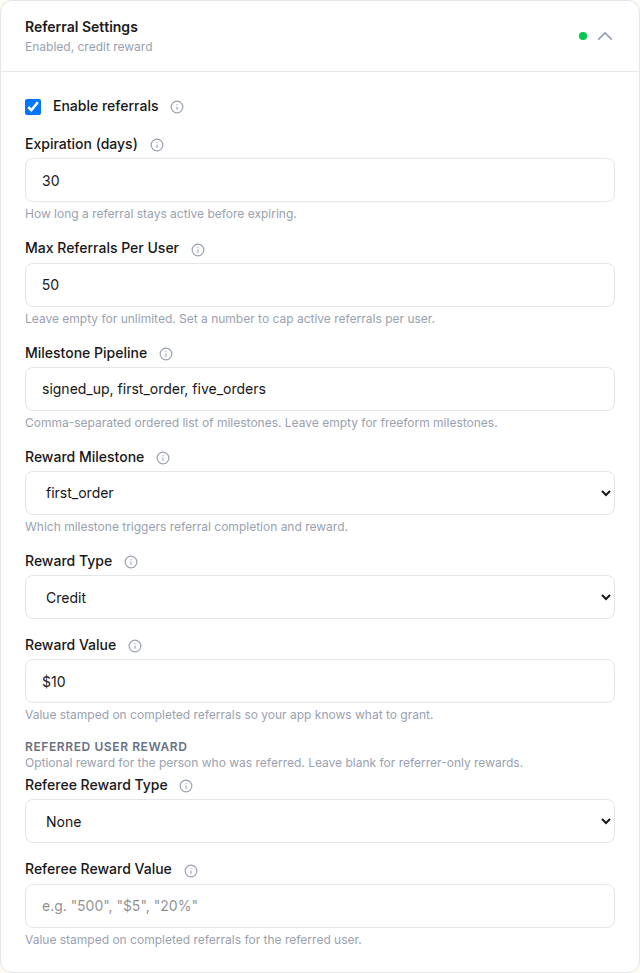Screen dimensions: 640x973
Task: Uncheck the Enable referrals checkbox
Action: 33,106
